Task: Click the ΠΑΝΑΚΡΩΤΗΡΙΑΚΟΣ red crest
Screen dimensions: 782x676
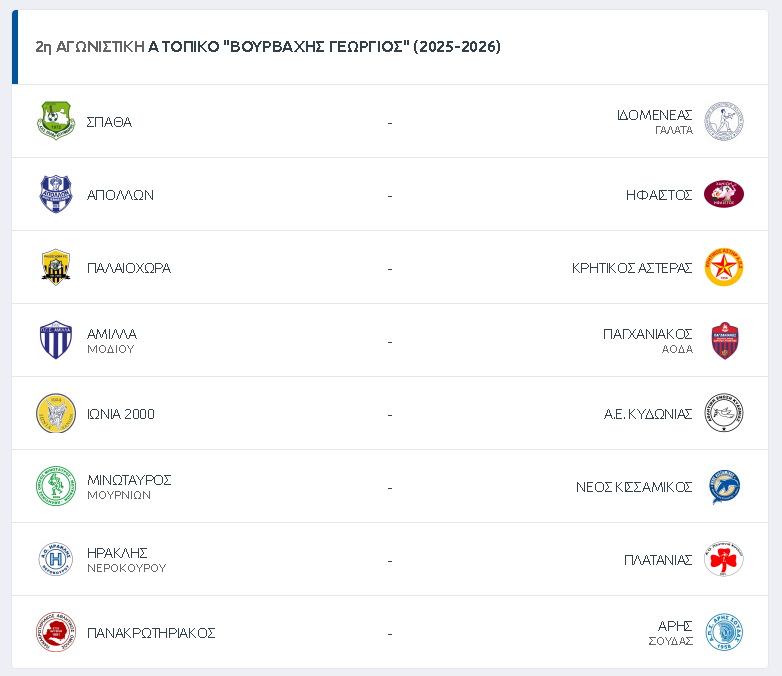Action: (56, 632)
